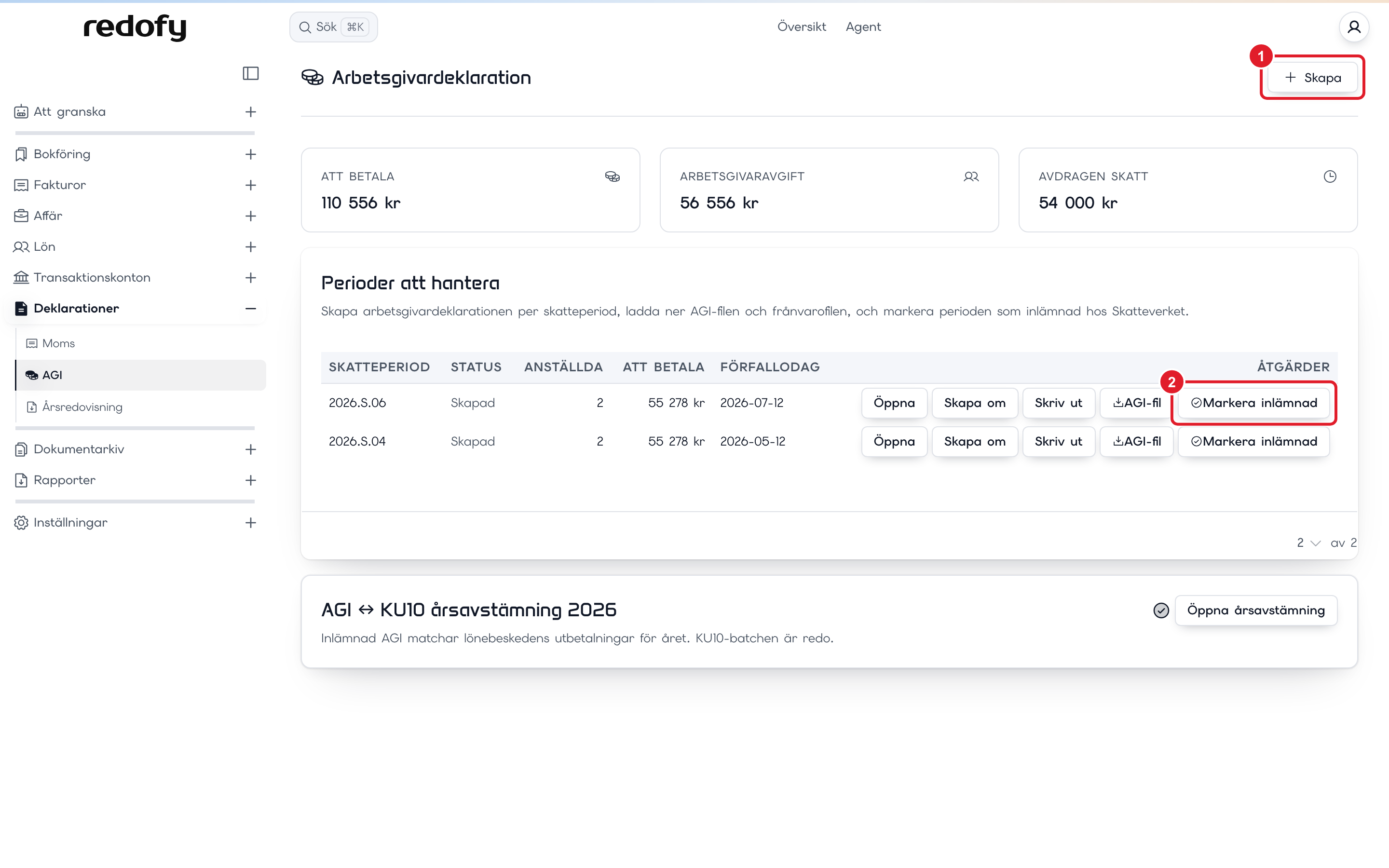Click the Skapa button
This screenshot has height=868, width=1389.
(1313, 78)
